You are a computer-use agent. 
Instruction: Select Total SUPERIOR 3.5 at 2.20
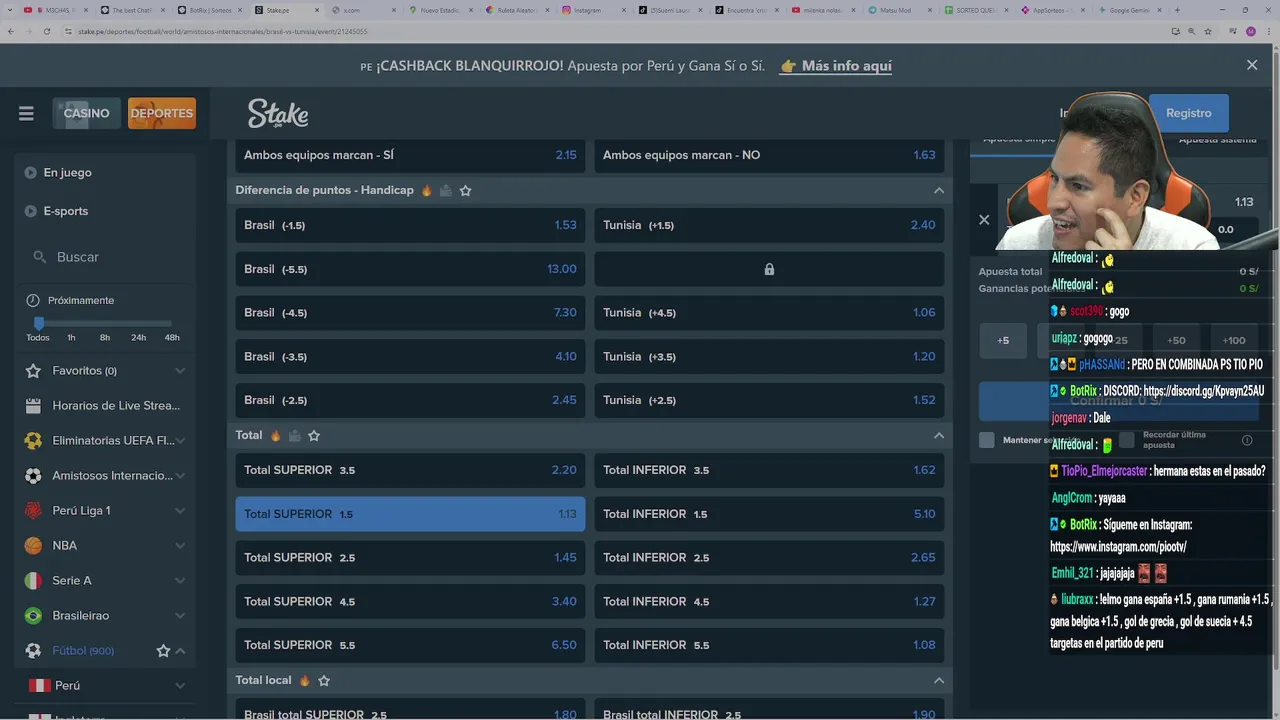pyautogui.click(x=410, y=470)
